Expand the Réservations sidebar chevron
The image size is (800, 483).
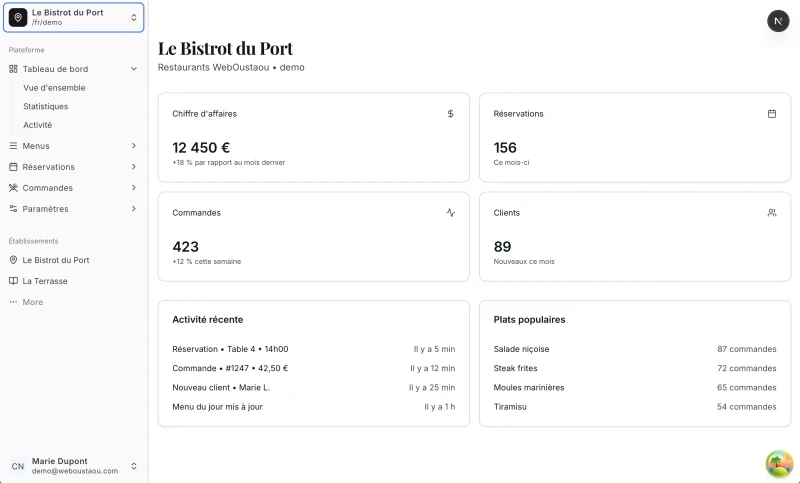click(134, 167)
